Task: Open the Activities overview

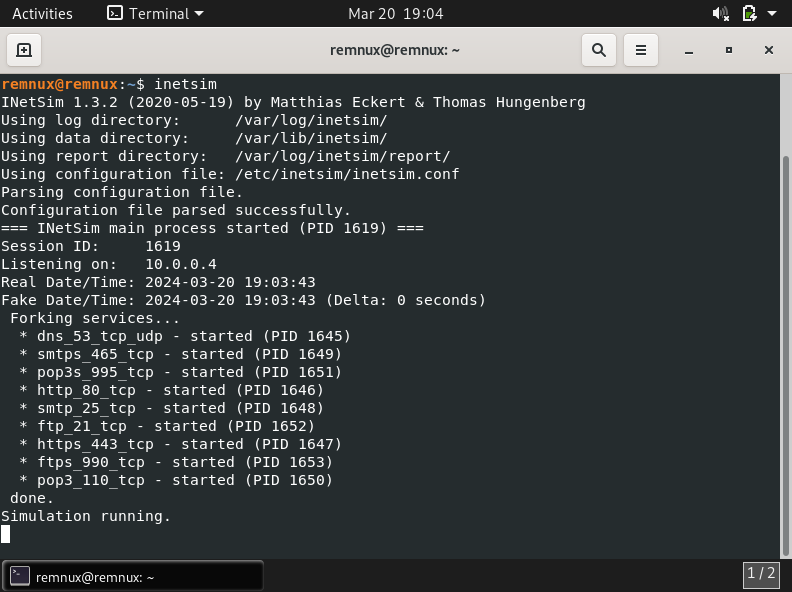Action: coord(42,14)
